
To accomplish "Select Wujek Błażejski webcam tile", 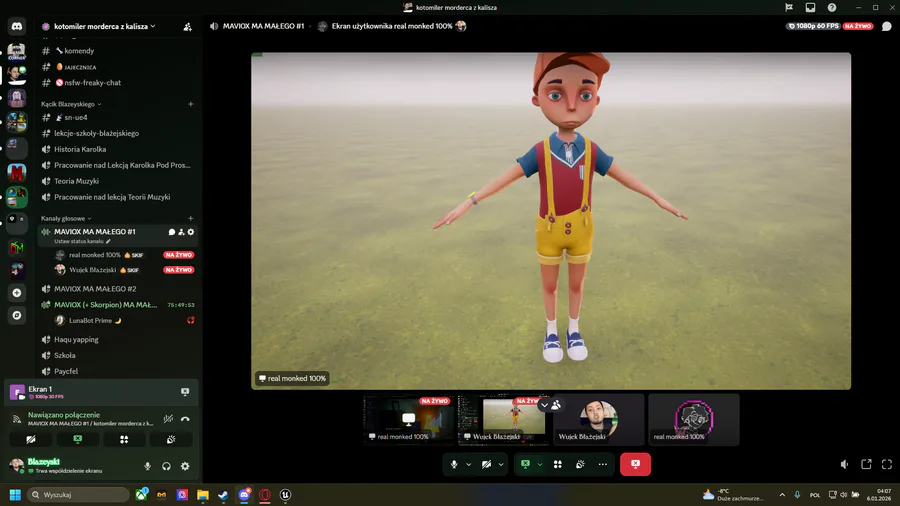I will pyautogui.click(x=599, y=419).
